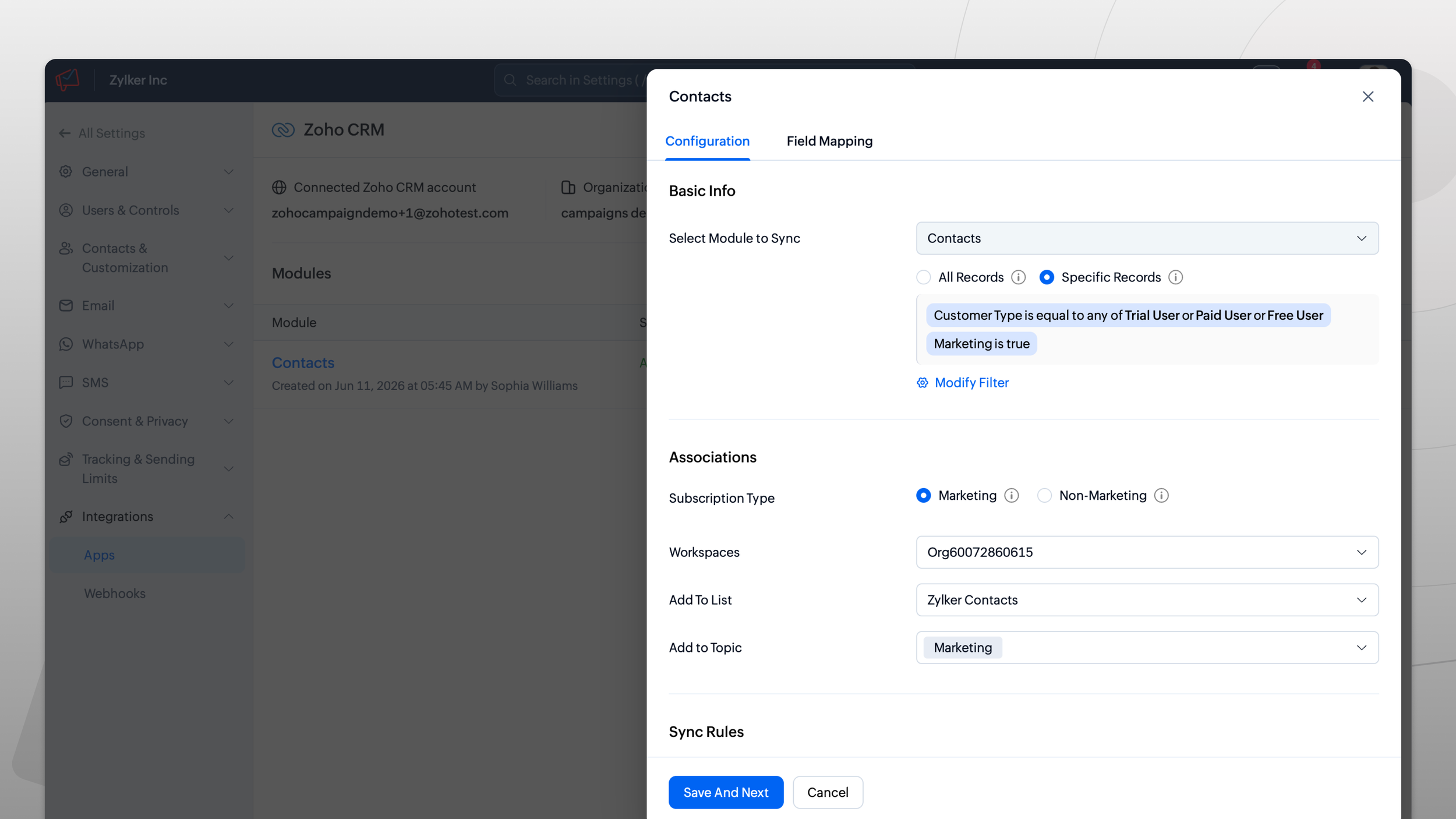
Task: Click the Consent & Privacy shield icon
Action: 66,421
